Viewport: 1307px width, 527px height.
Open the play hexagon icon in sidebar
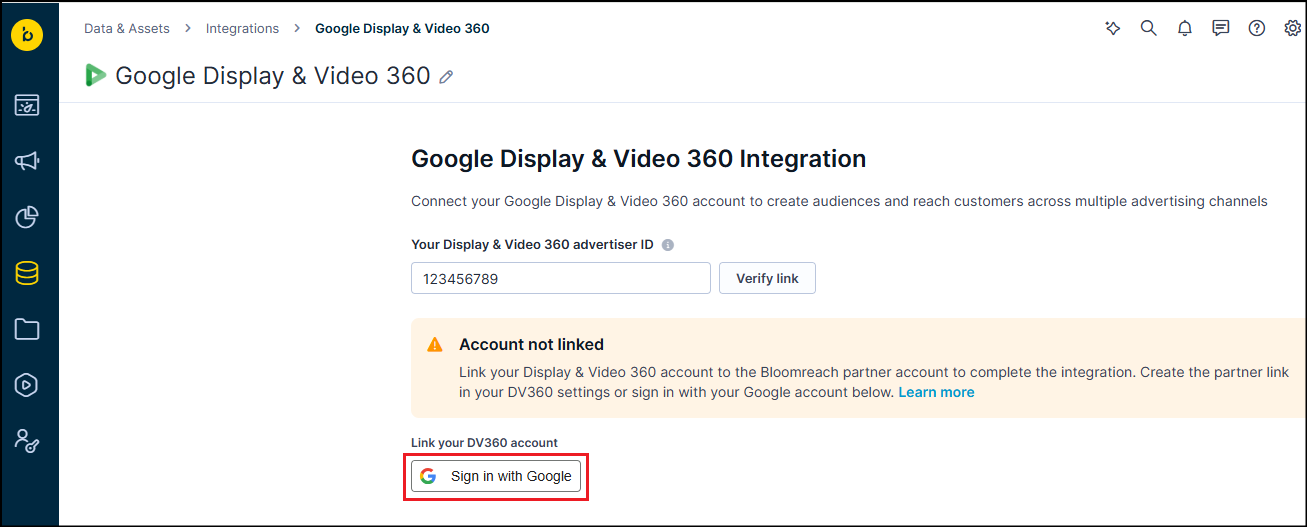(27, 385)
